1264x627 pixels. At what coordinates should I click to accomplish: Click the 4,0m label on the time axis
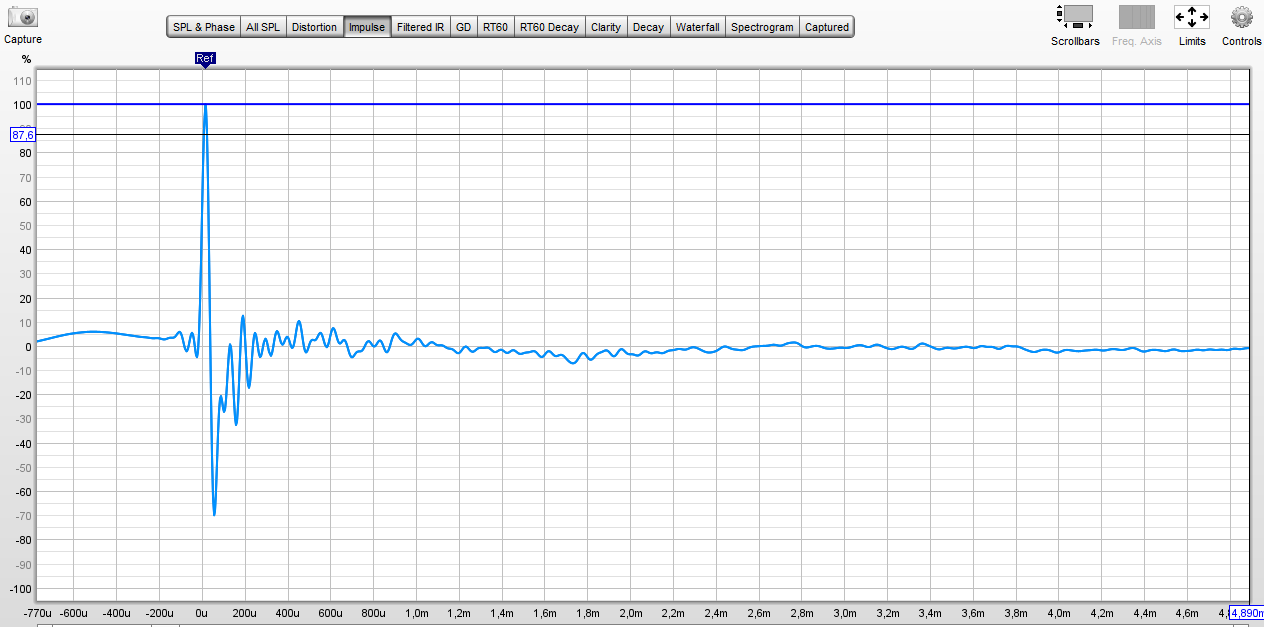1059,613
